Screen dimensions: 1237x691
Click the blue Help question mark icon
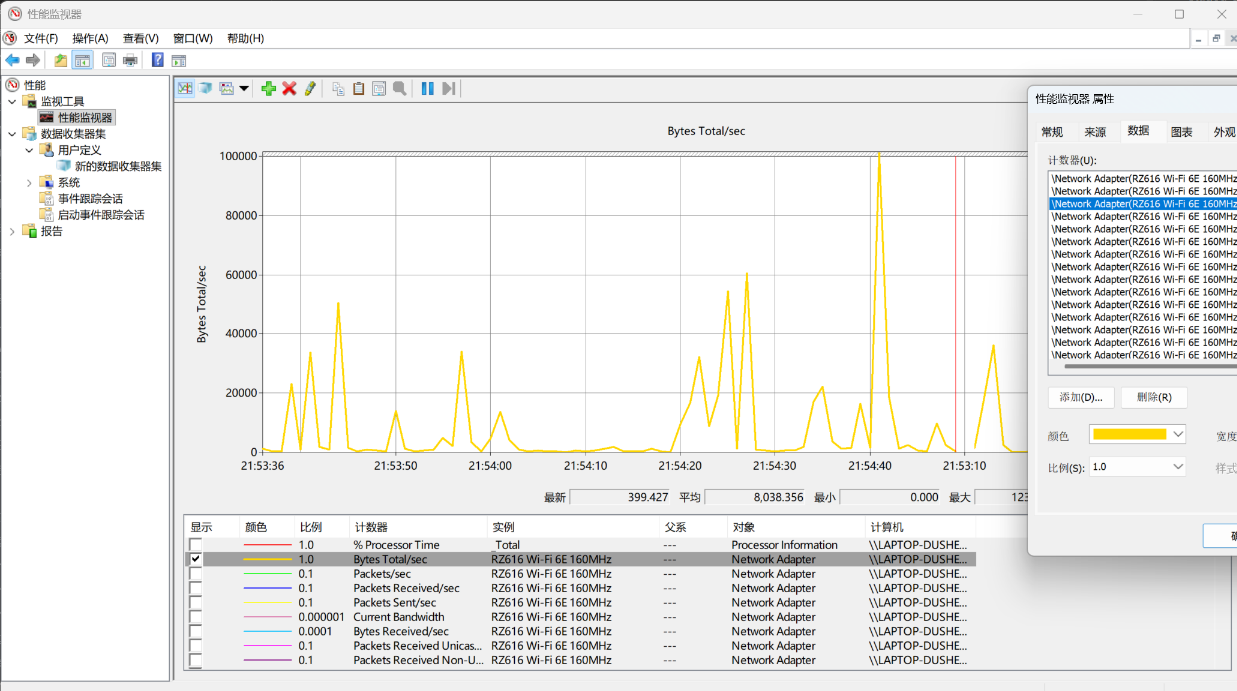(157, 60)
